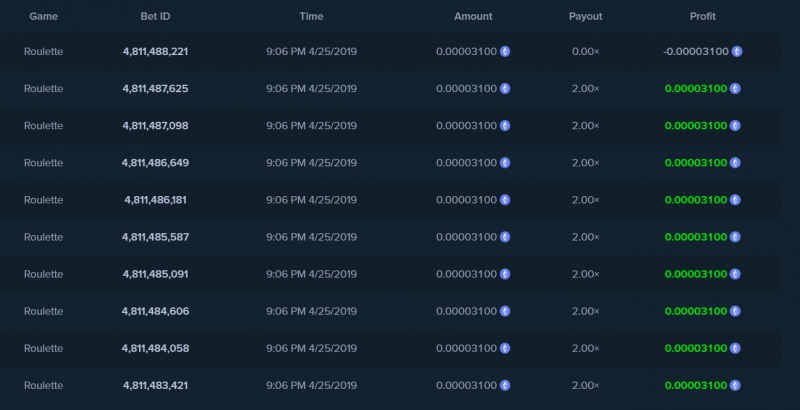Click Roulette in the 4,811,488,221 row
The image size is (800, 410).
43,52
